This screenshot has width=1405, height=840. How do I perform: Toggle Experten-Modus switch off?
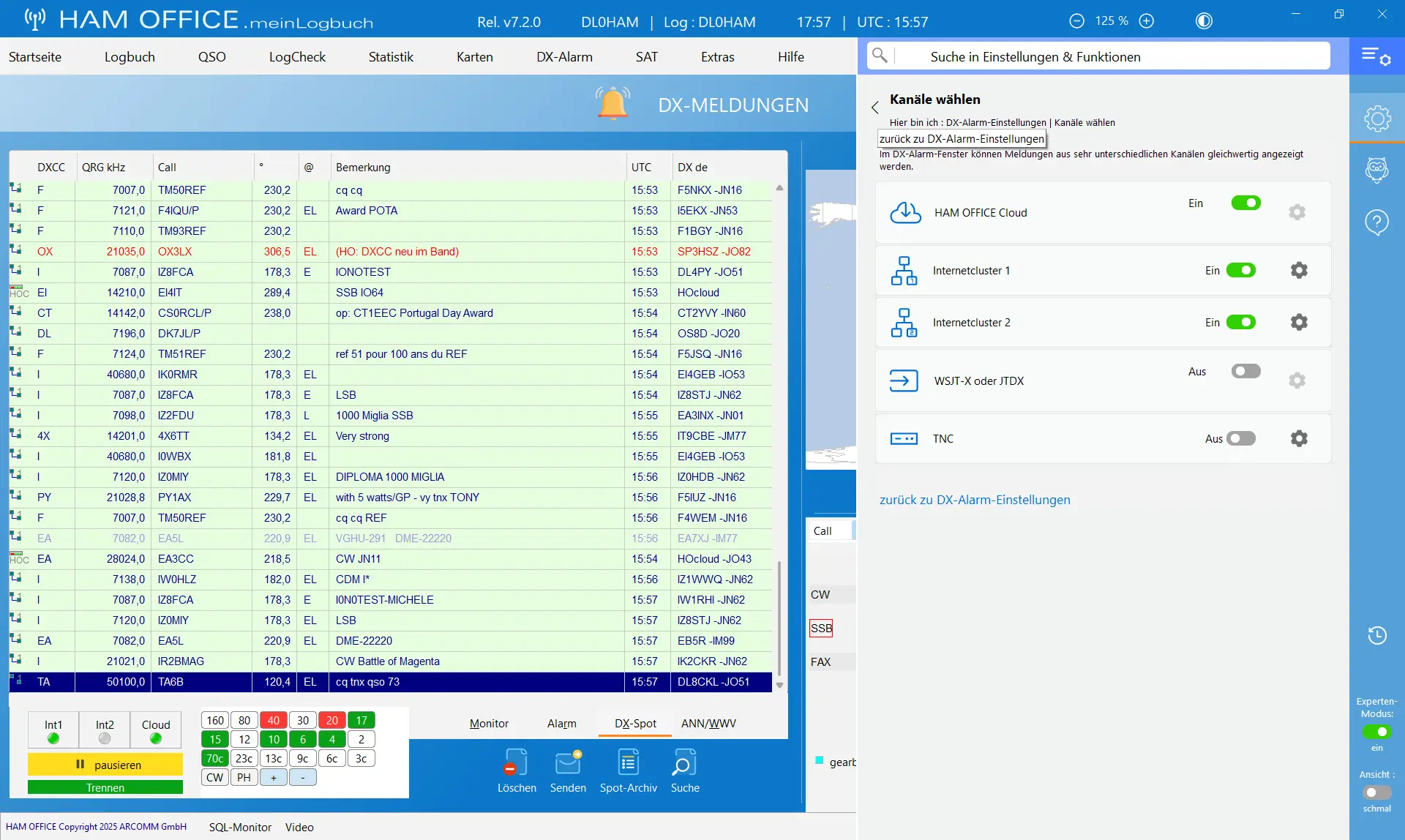tap(1376, 732)
